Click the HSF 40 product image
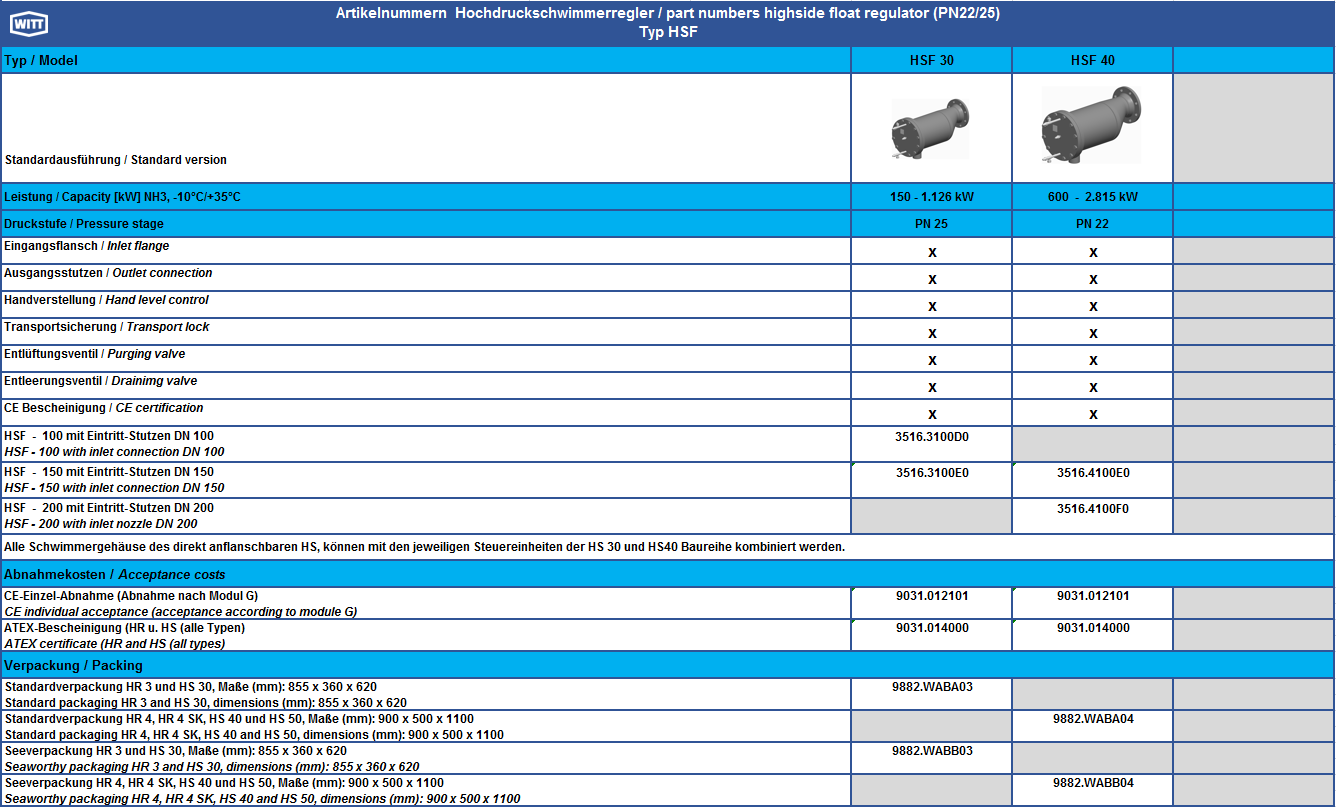This screenshot has height=807, width=1336. pyautogui.click(x=1092, y=126)
